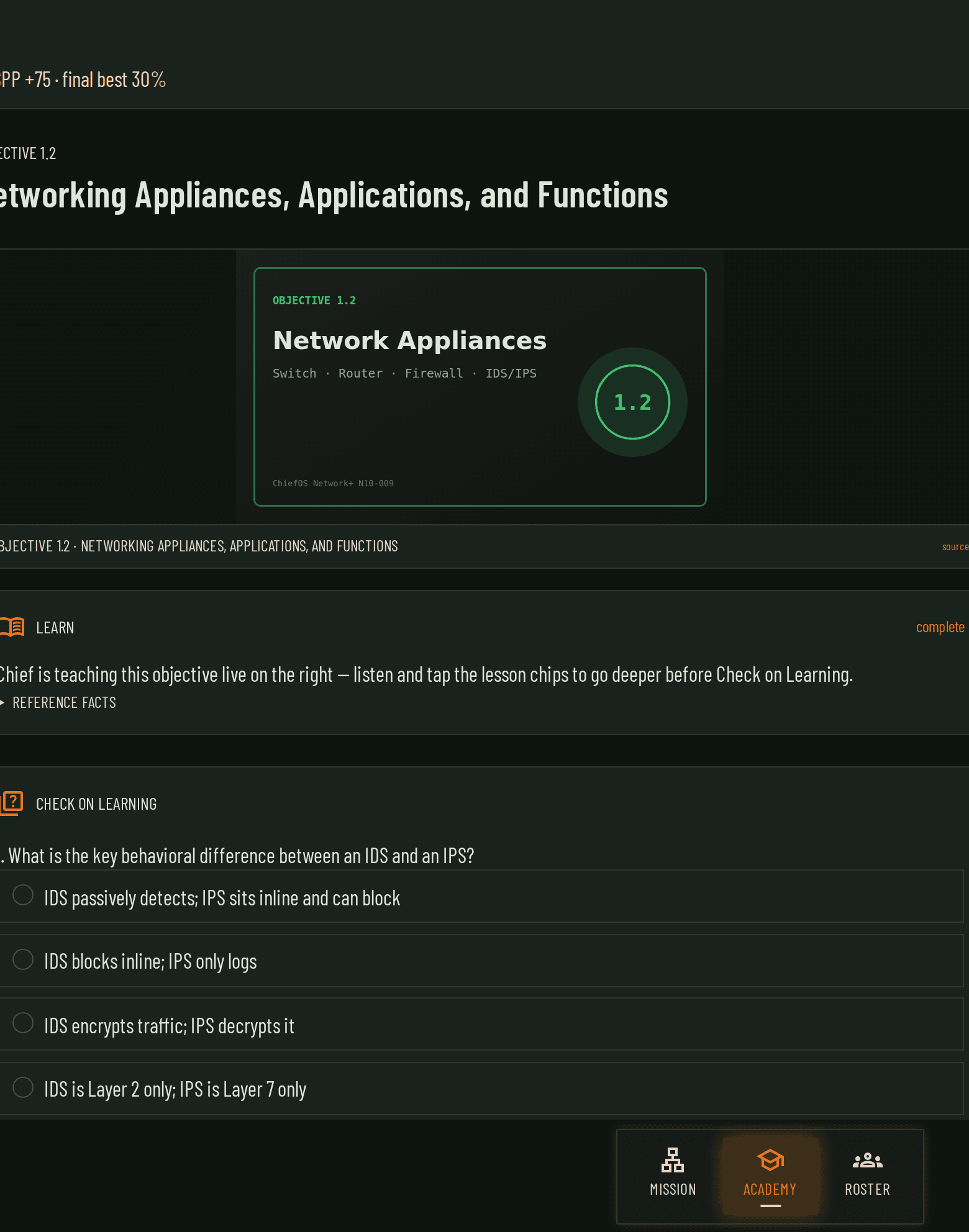Screen dimensions: 969x1232
Task: Click the MISSION tab label
Action: coord(673,1189)
